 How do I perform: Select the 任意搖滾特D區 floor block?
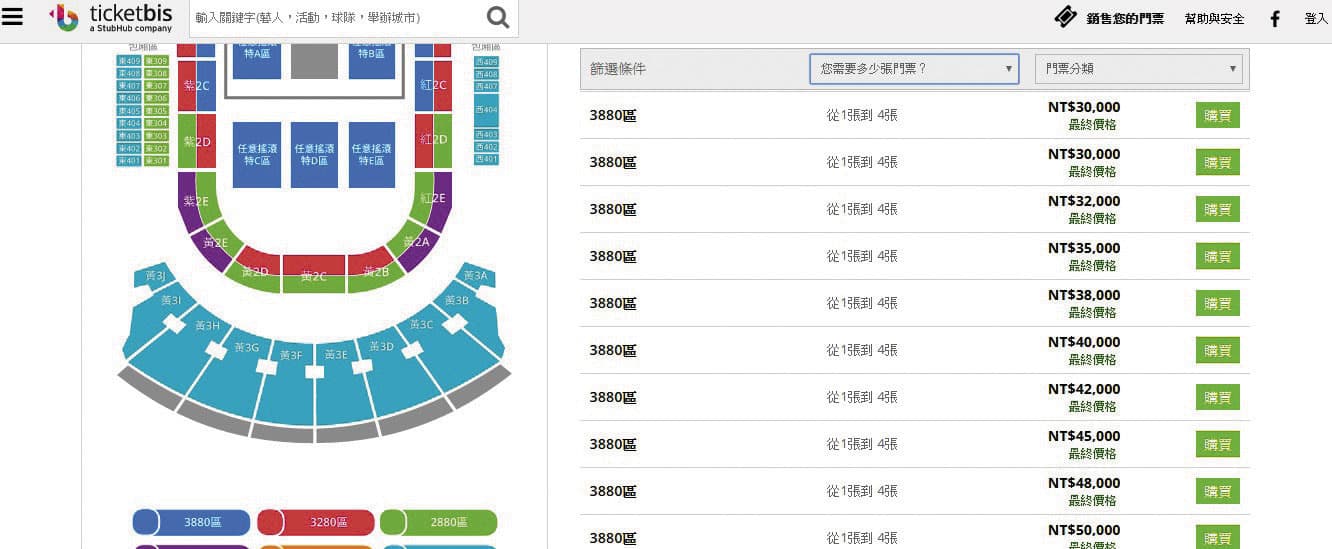tap(314, 154)
